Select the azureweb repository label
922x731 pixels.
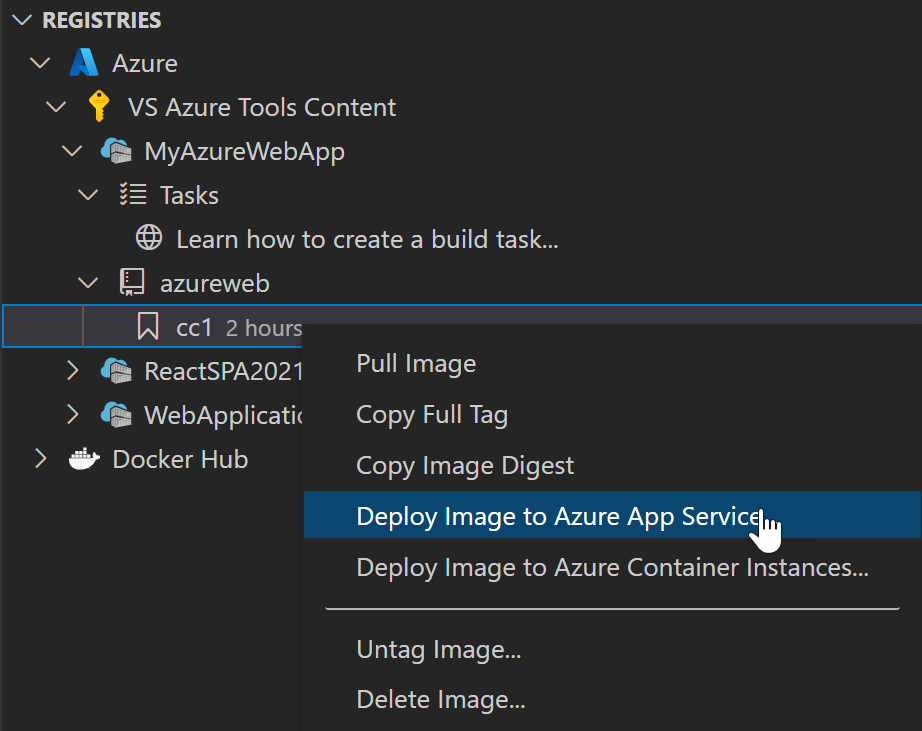pyautogui.click(x=215, y=283)
